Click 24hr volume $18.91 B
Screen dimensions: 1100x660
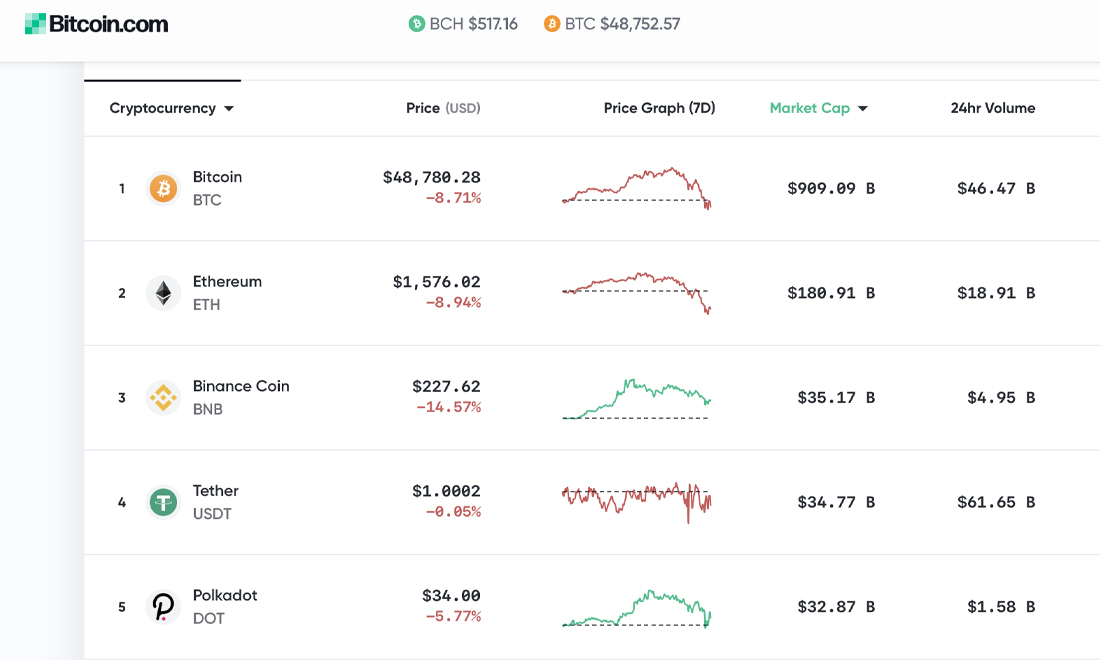[x=996, y=293]
